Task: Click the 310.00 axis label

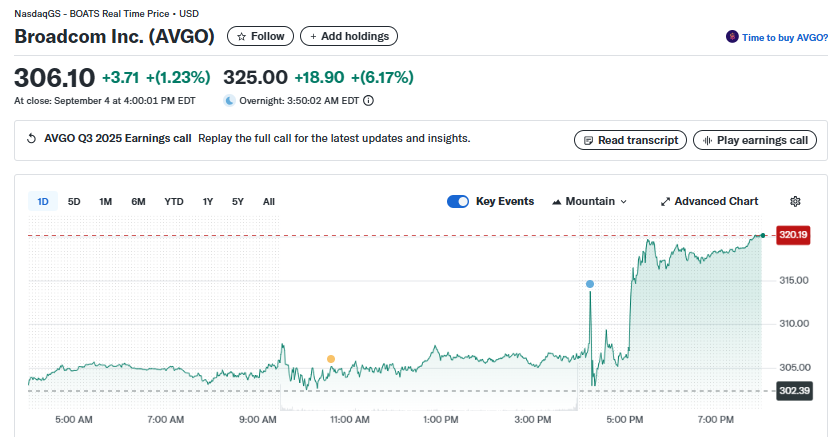Action: [794, 323]
